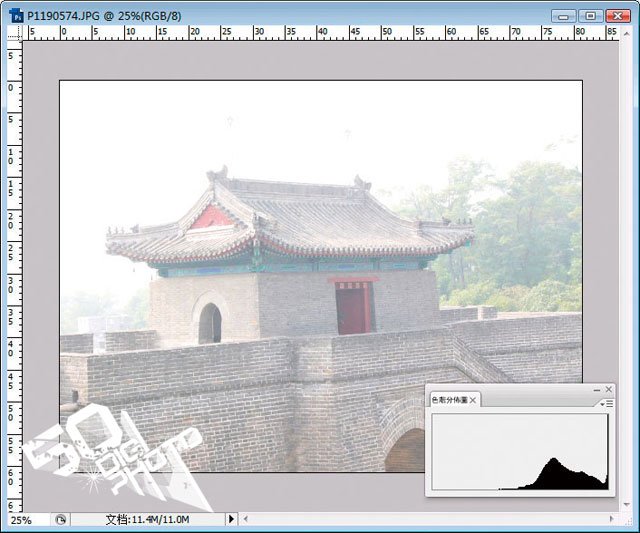640x533 pixels.
Task: Expand the status bar info options arrow
Action: coord(231,519)
